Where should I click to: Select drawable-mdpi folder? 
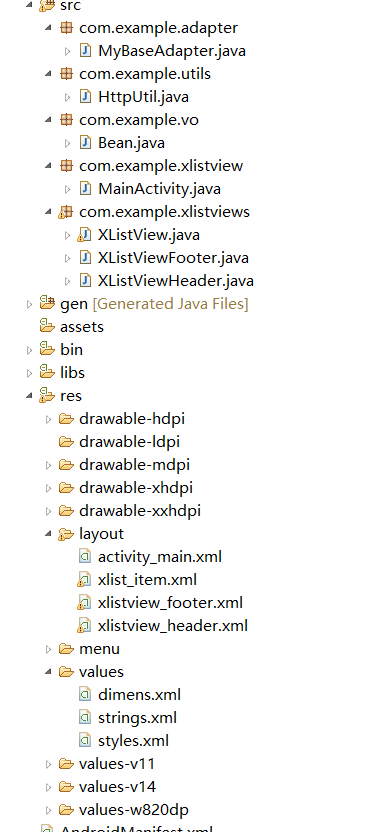134,465
